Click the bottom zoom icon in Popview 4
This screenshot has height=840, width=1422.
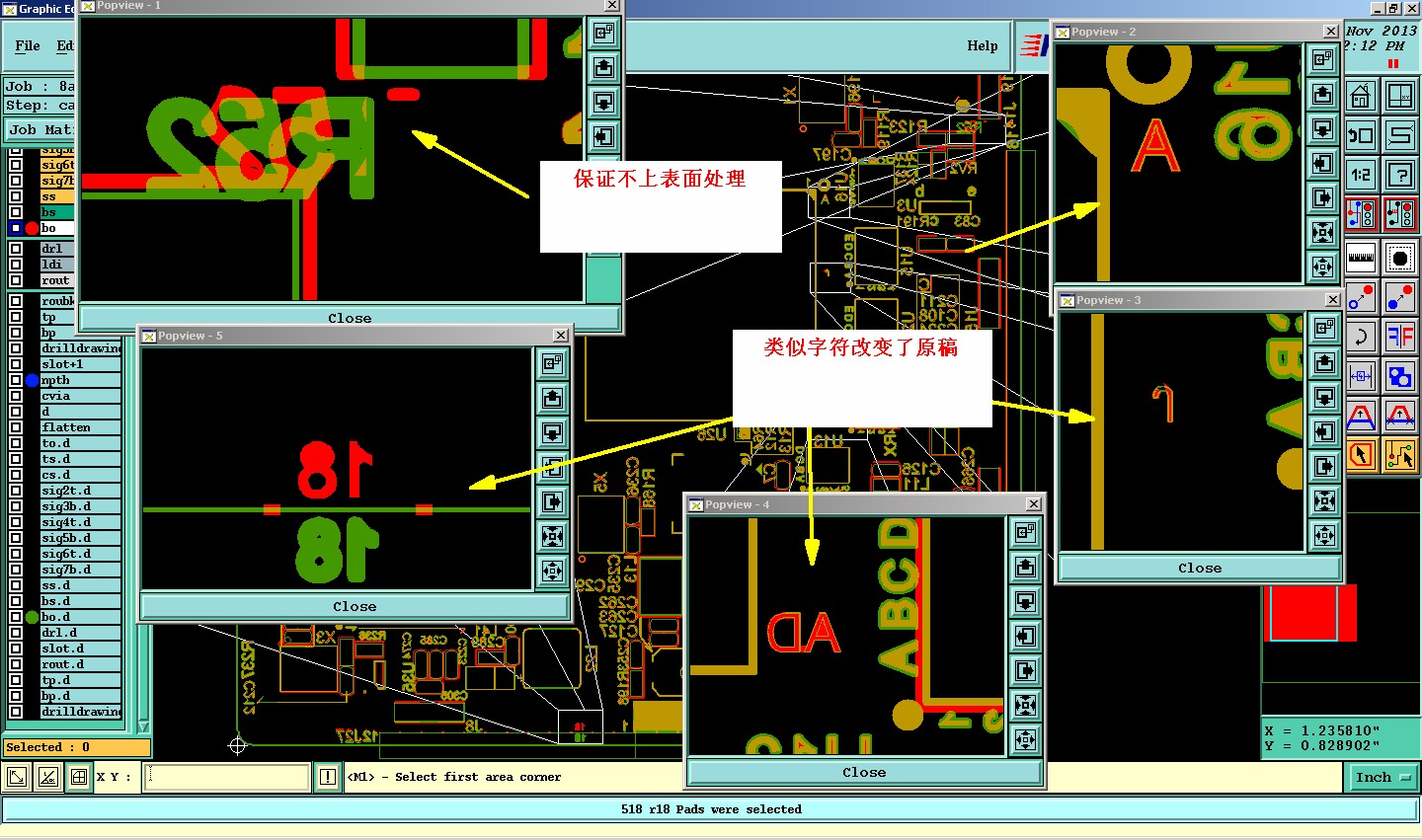pos(1025,739)
